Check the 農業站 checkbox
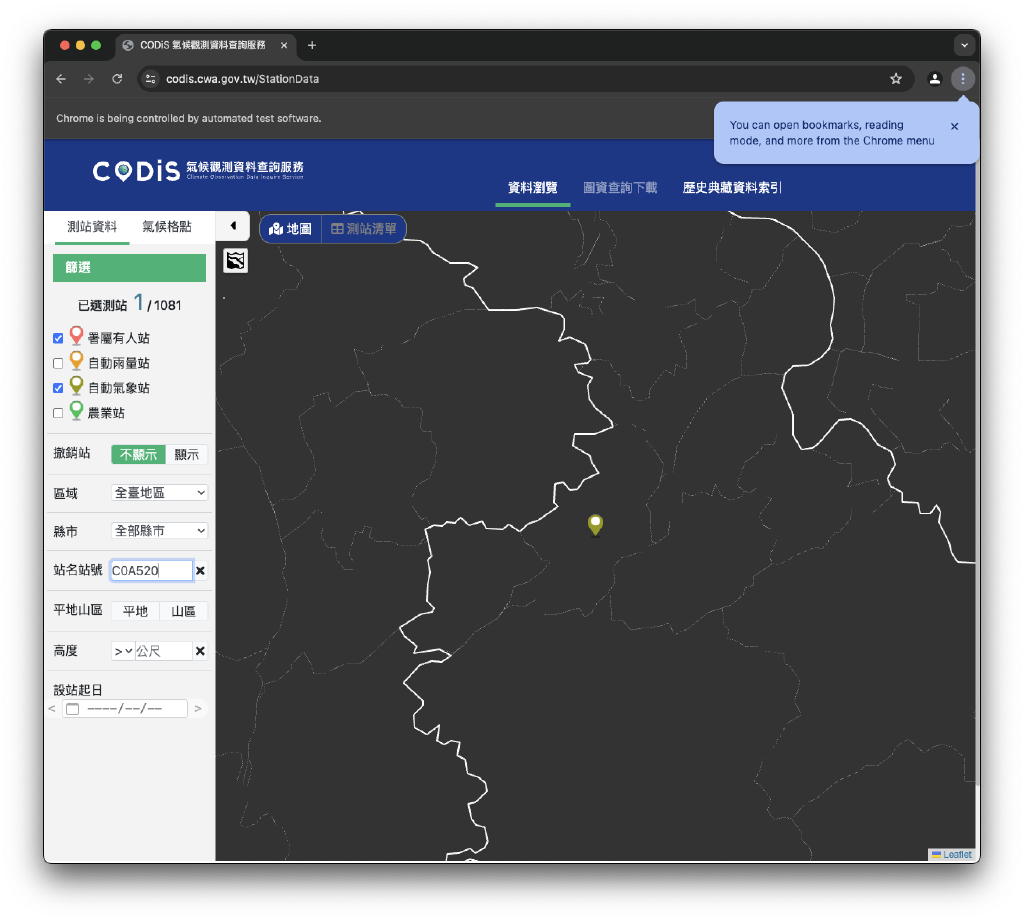The width and height of the screenshot is (1024, 921). 58,412
